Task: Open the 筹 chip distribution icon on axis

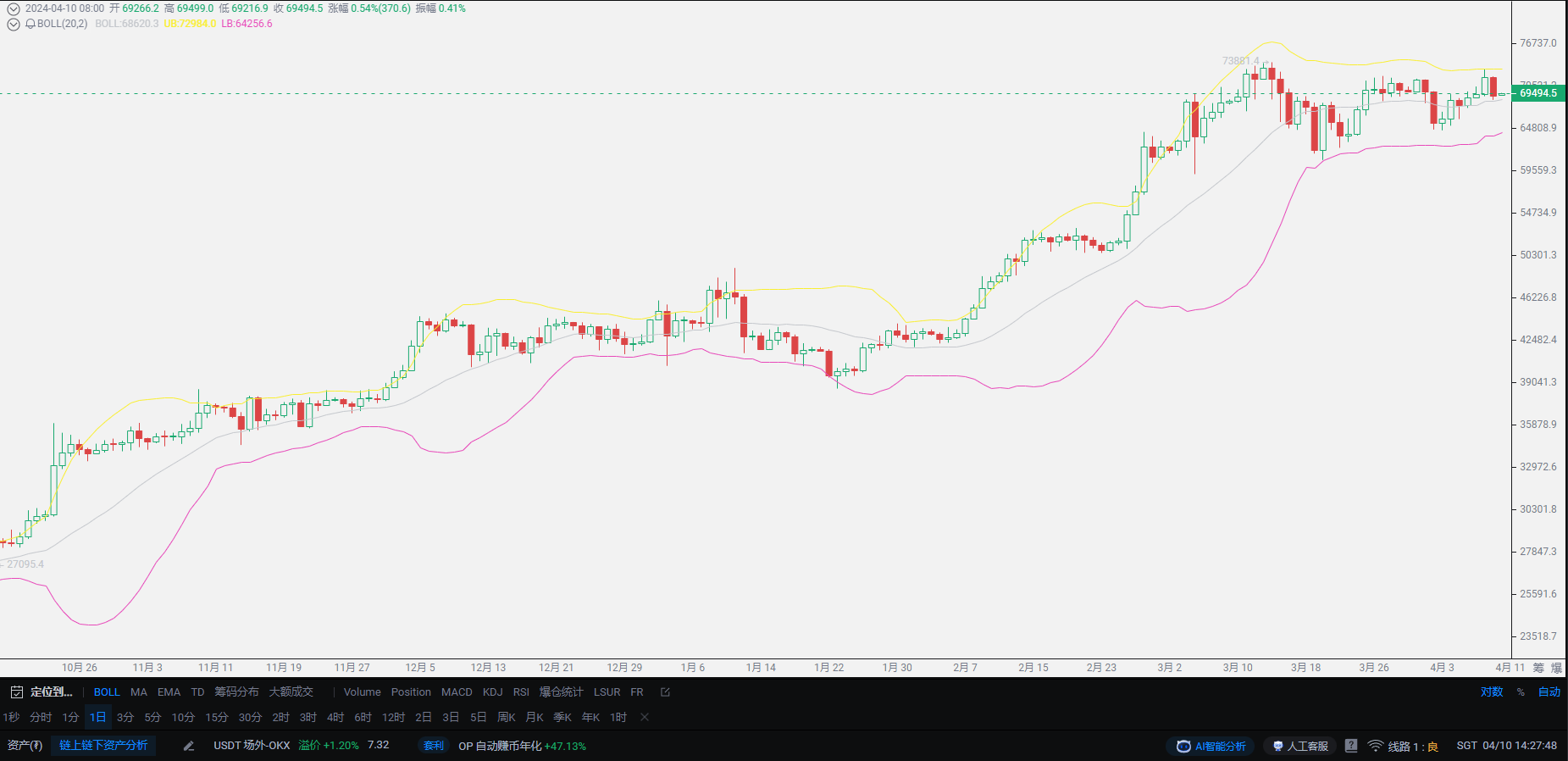Action: pyautogui.click(x=1538, y=668)
